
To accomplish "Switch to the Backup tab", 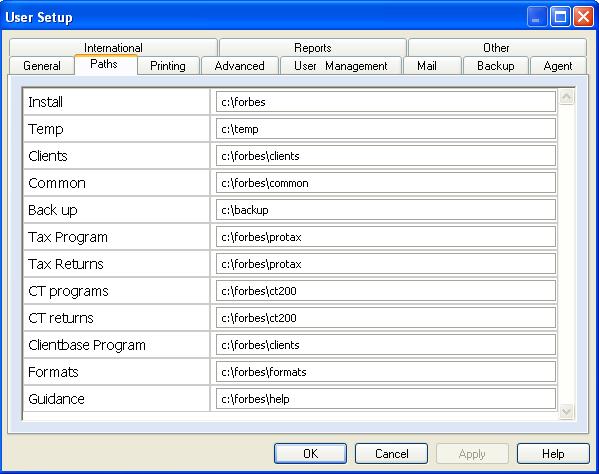I will (x=495, y=66).
